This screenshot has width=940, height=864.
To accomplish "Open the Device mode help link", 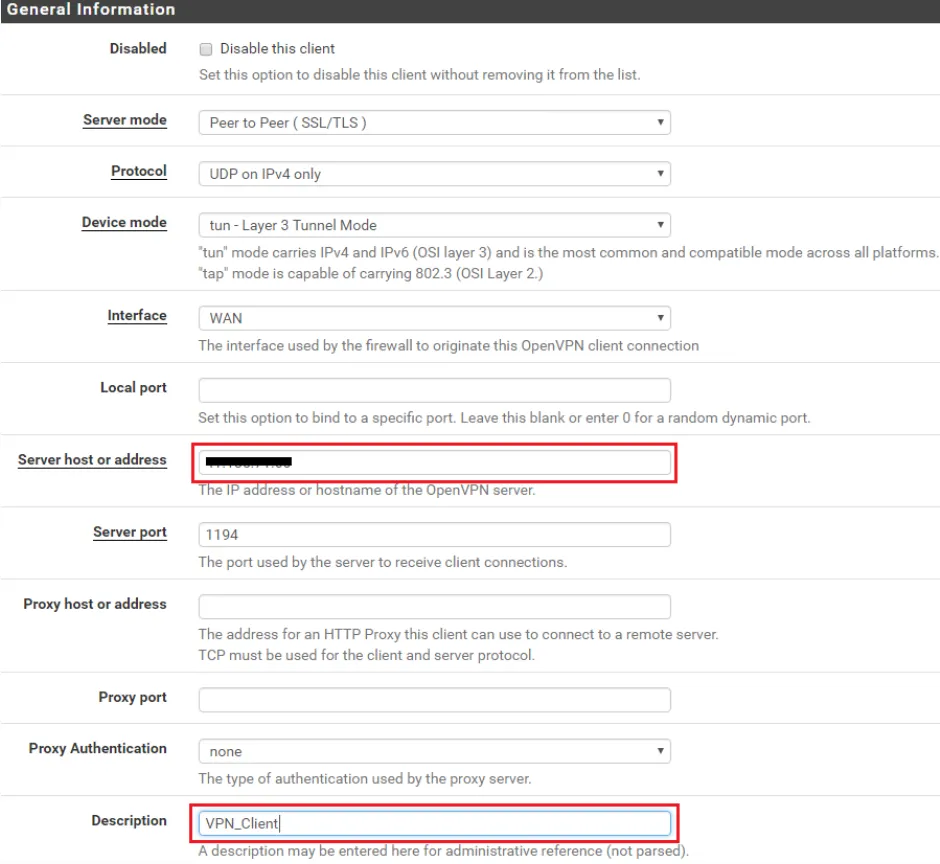I will (x=124, y=222).
